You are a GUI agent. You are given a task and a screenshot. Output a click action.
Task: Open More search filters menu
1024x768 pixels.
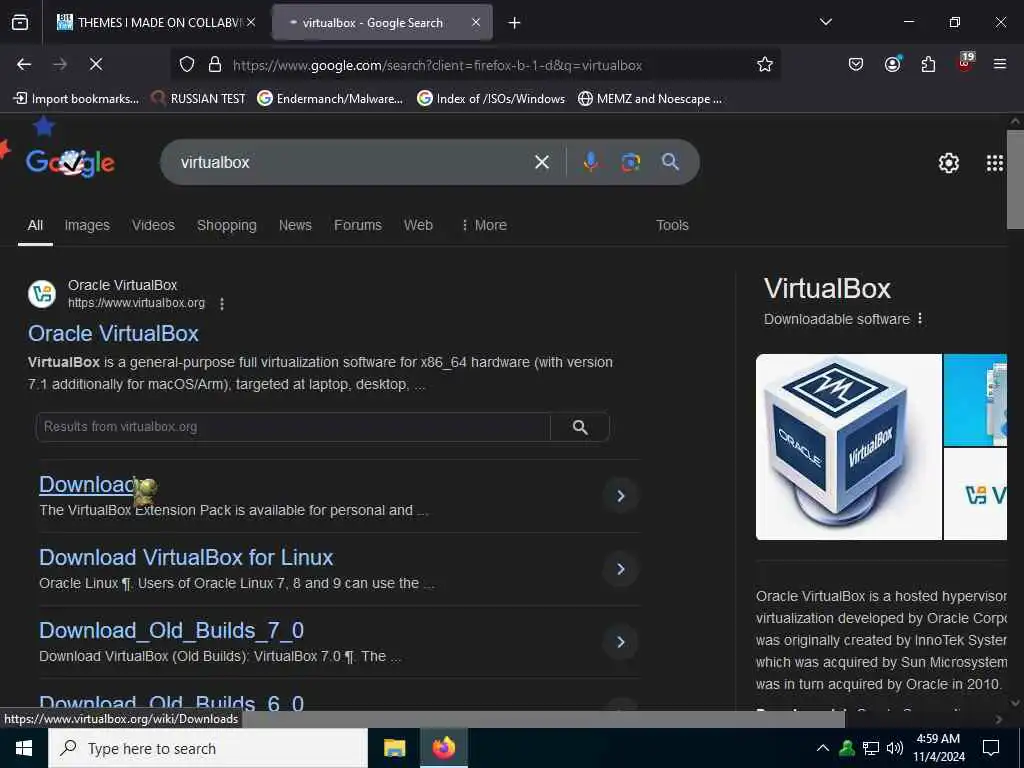(x=484, y=225)
